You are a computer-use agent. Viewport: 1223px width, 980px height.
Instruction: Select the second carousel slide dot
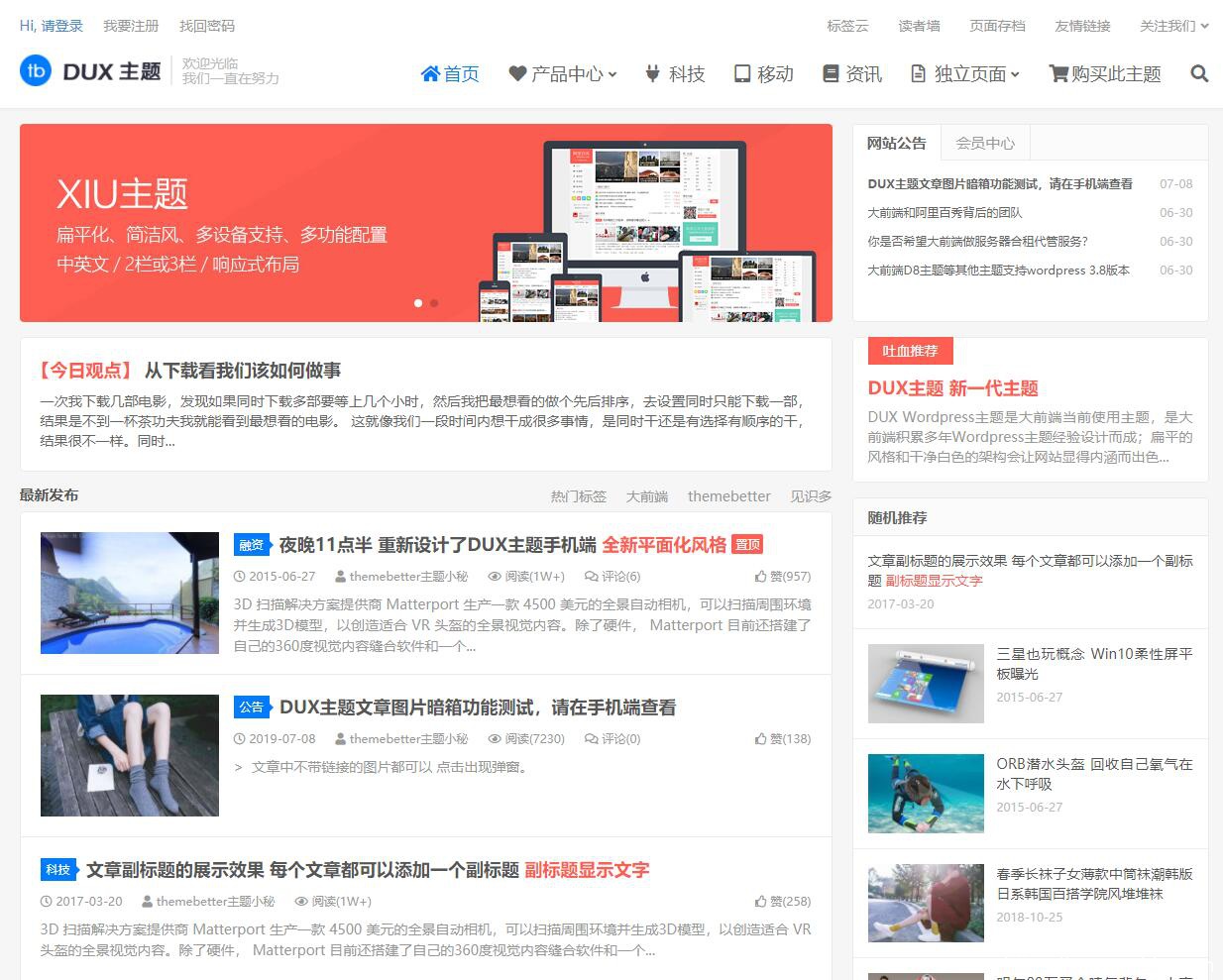(x=434, y=303)
